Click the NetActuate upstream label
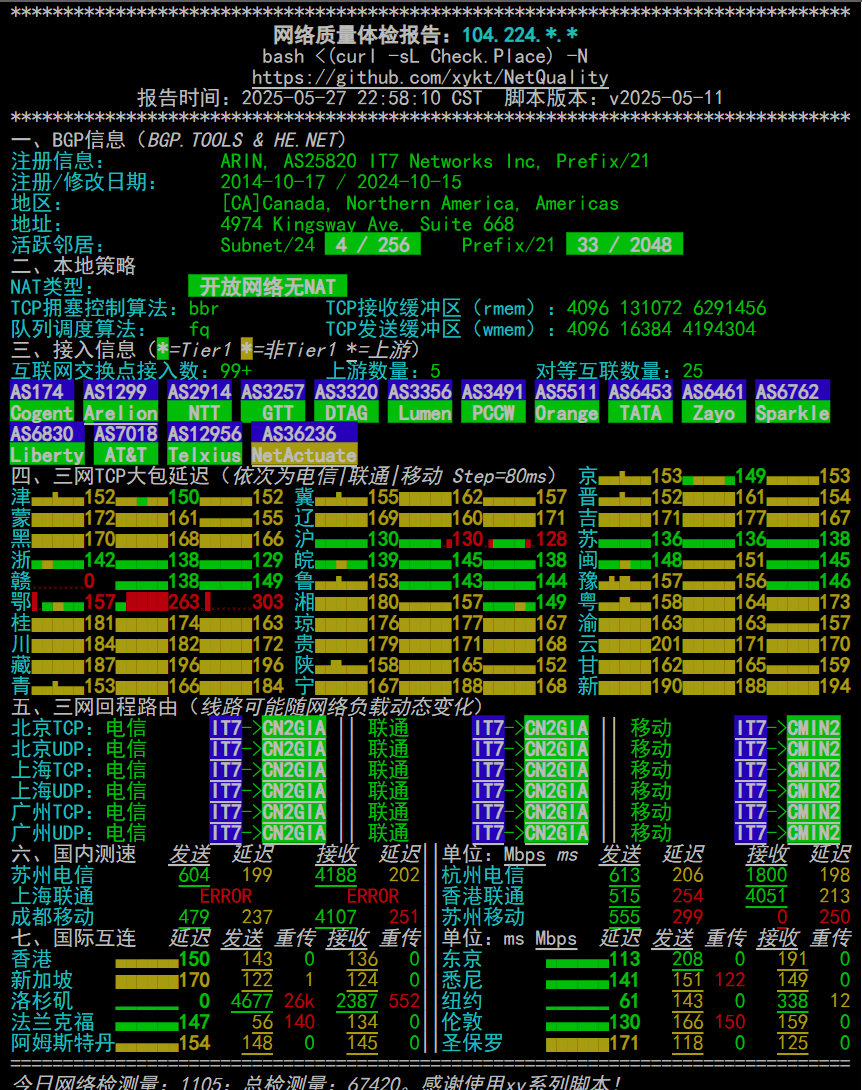 (304, 455)
